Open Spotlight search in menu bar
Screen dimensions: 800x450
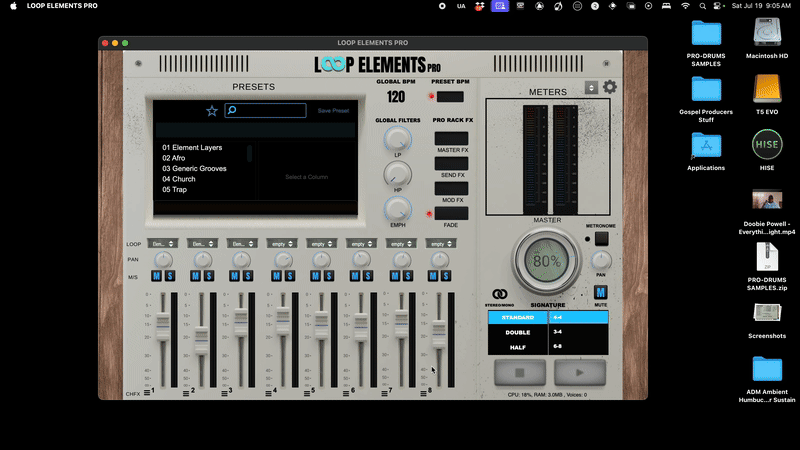click(x=703, y=6)
